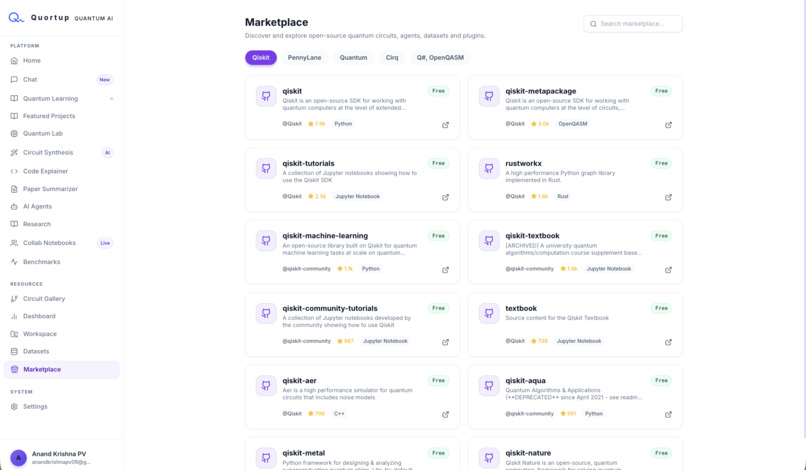806x470 pixels.
Task: Open external link icon on rustworkx card
Action: pyautogui.click(x=668, y=197)
